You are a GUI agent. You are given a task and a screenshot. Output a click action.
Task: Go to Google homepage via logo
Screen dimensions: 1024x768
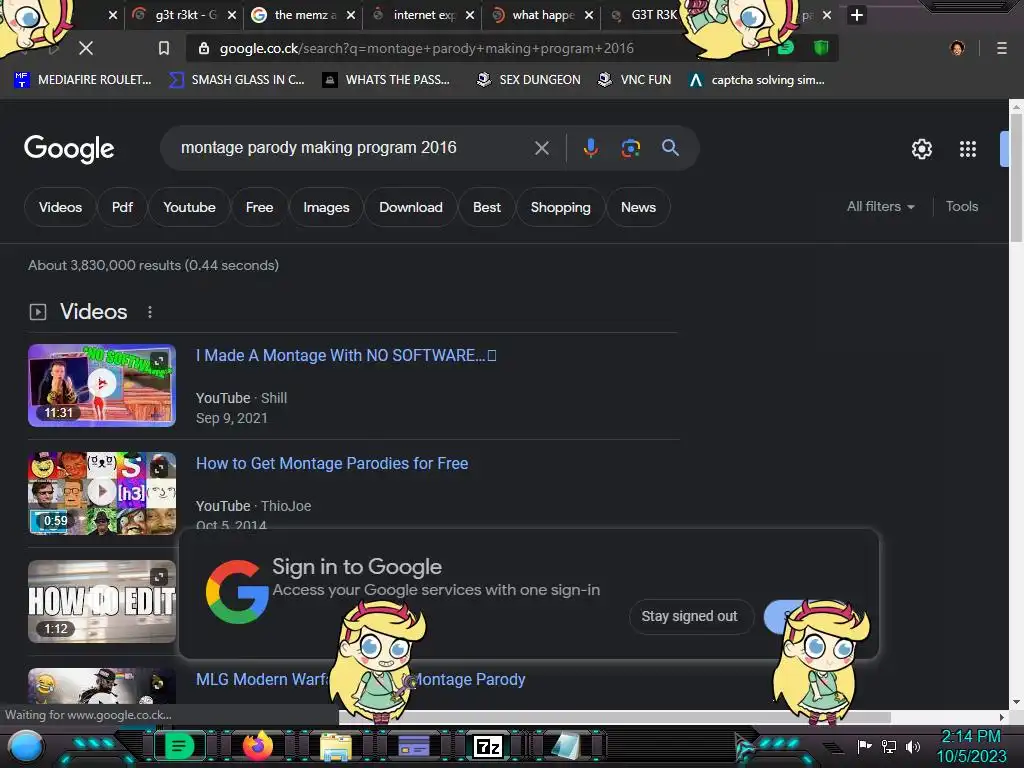[x=69, y=149]
